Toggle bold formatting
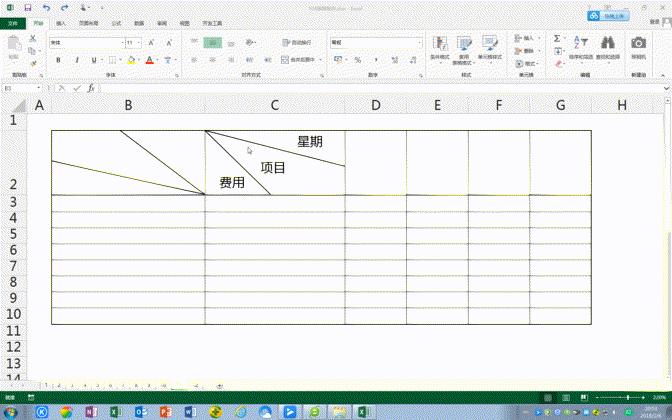This screenshot has width=672, height=420. [x=58, y=60]
